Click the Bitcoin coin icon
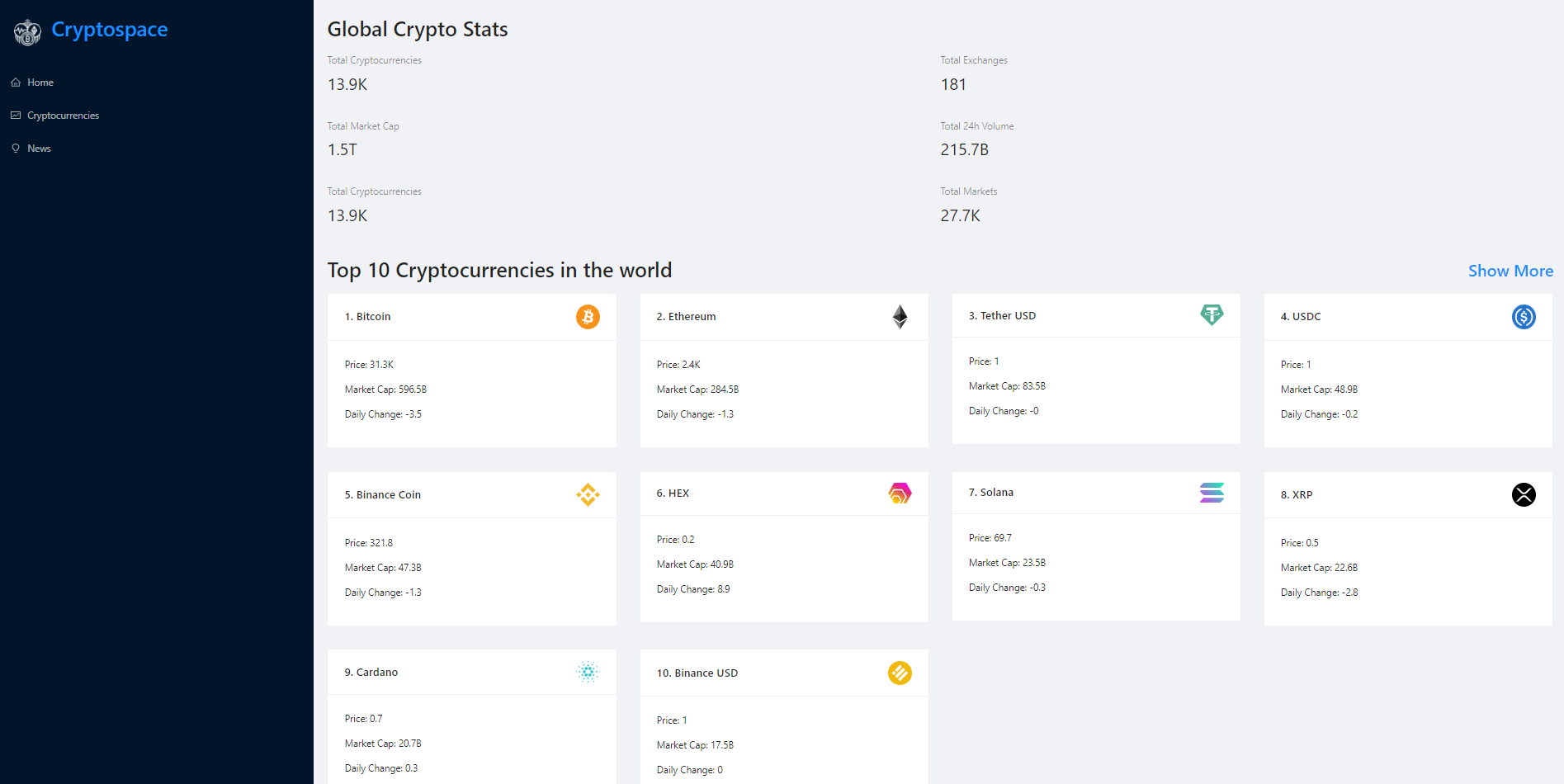This screenshot has width=1564, height=784. tap(588, 317)
